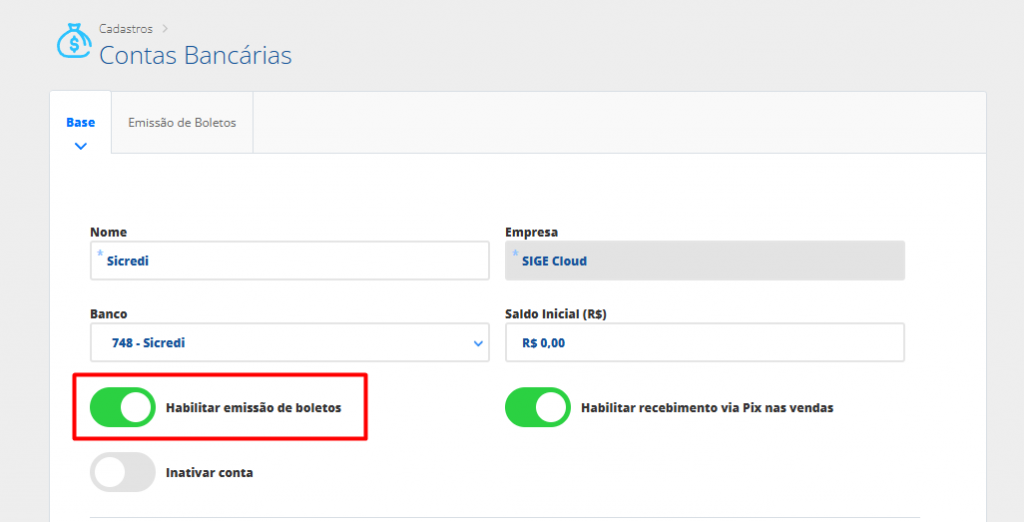Open the Banco dropdown arrow
The image size is (1024, 522).
pyautogui.click(x=477, y=343)
